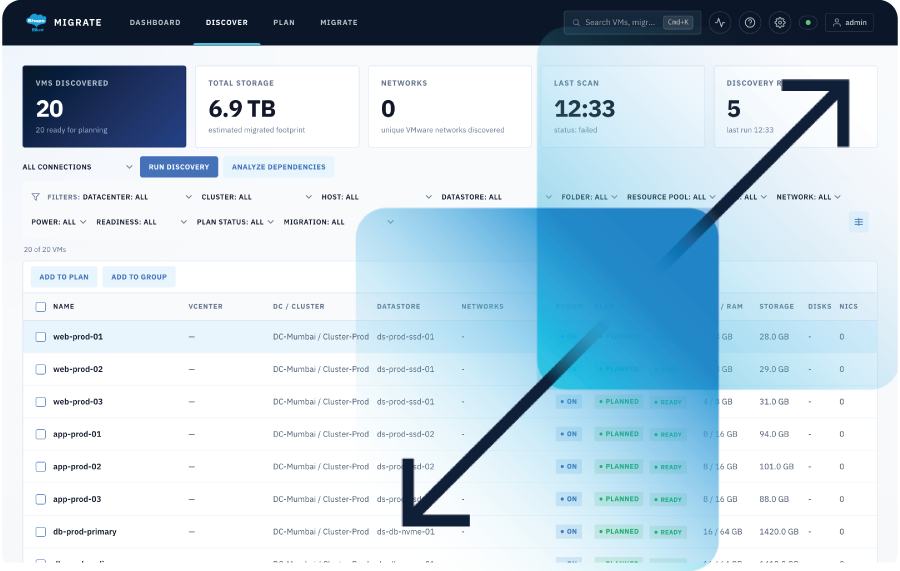Click ON badge in db-prod-primary row
Screen dimensions: 900x571
click(x=569, y=531)
